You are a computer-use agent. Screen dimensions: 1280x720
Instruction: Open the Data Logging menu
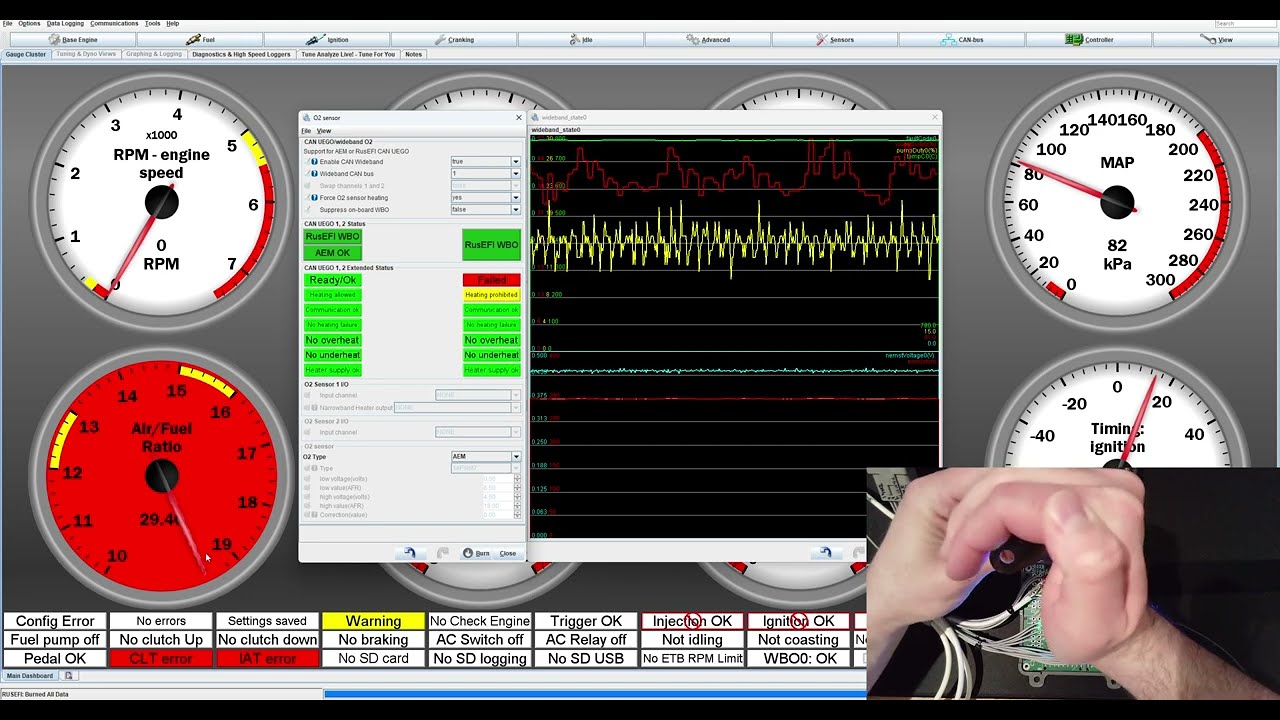click(x=66, y=23)
